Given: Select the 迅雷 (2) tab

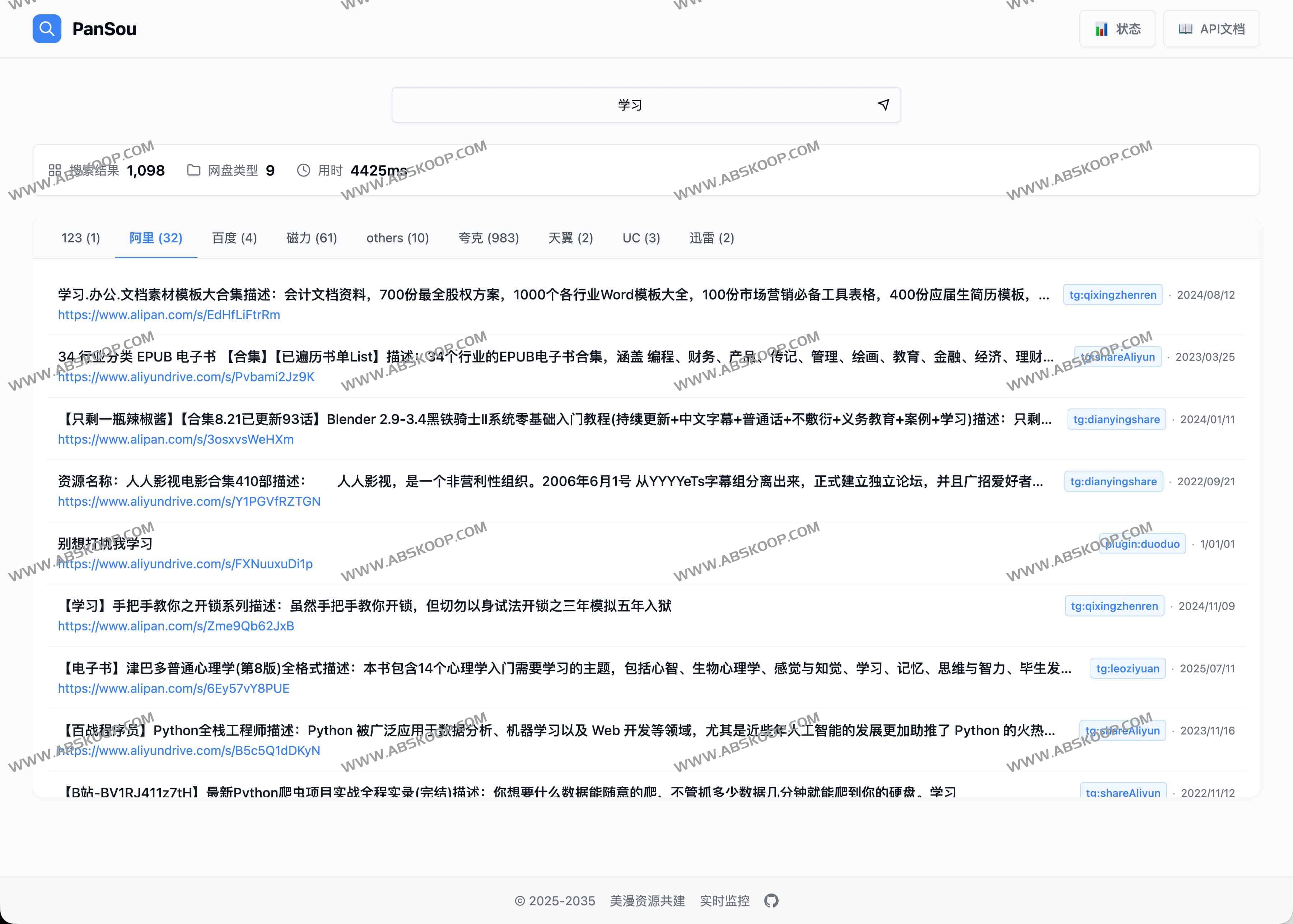Looking at the screenshot, I should coord(711,238).
